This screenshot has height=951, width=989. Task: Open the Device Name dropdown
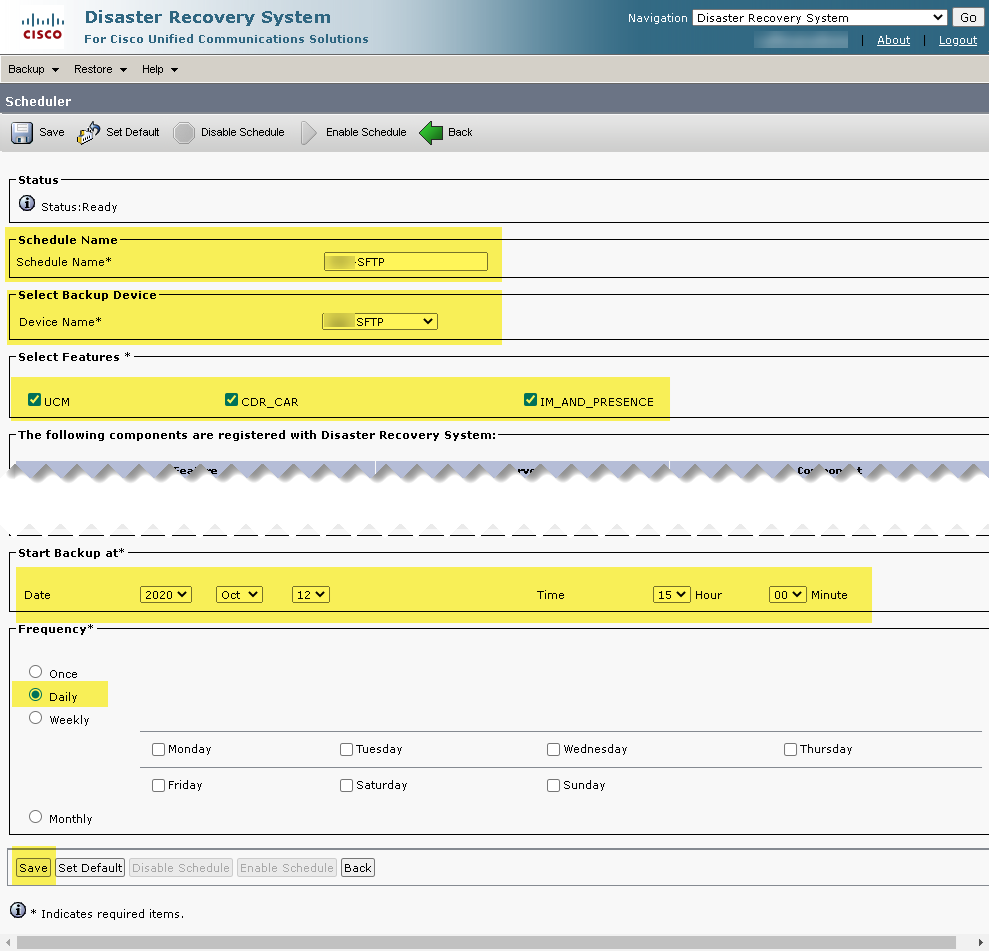380,322
